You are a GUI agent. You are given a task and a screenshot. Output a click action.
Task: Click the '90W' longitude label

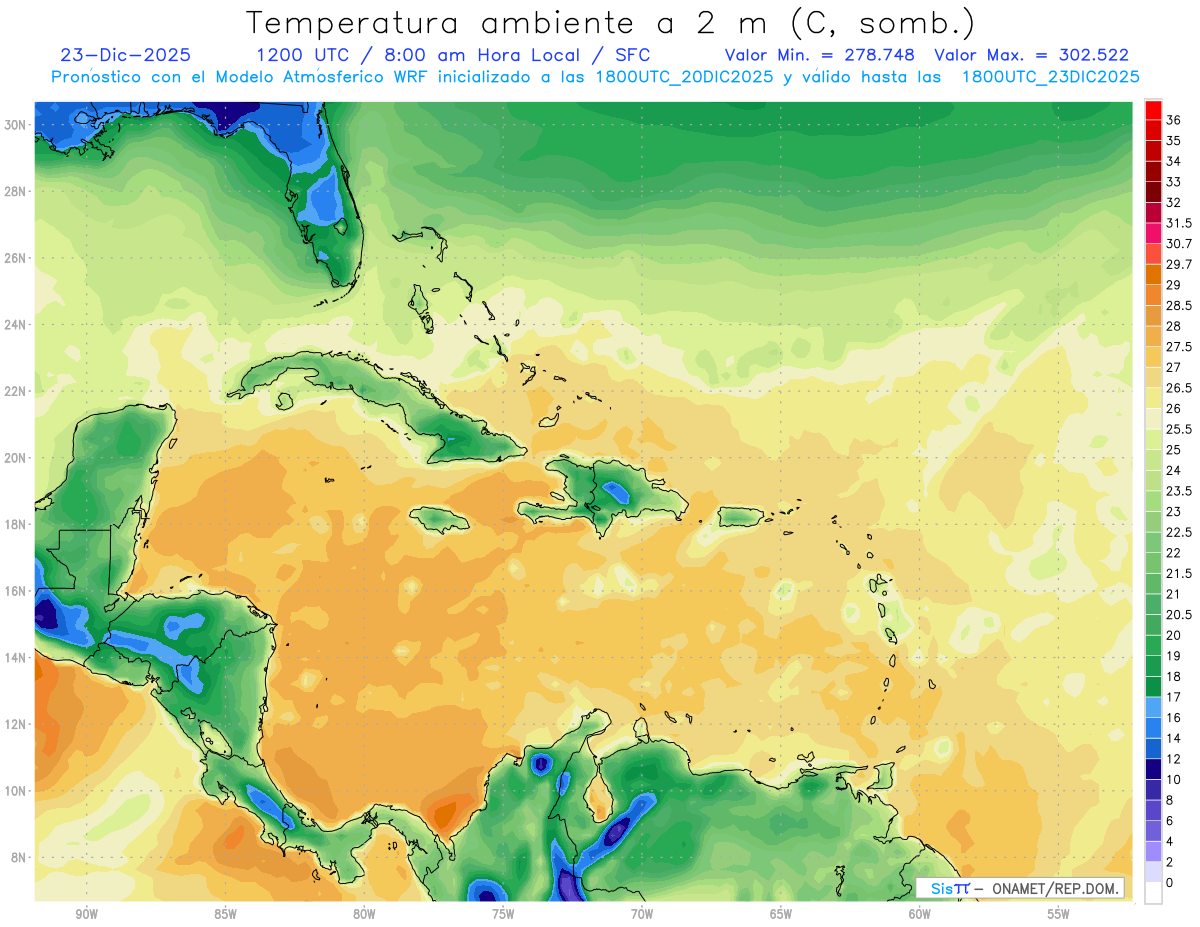click(86, 915)
